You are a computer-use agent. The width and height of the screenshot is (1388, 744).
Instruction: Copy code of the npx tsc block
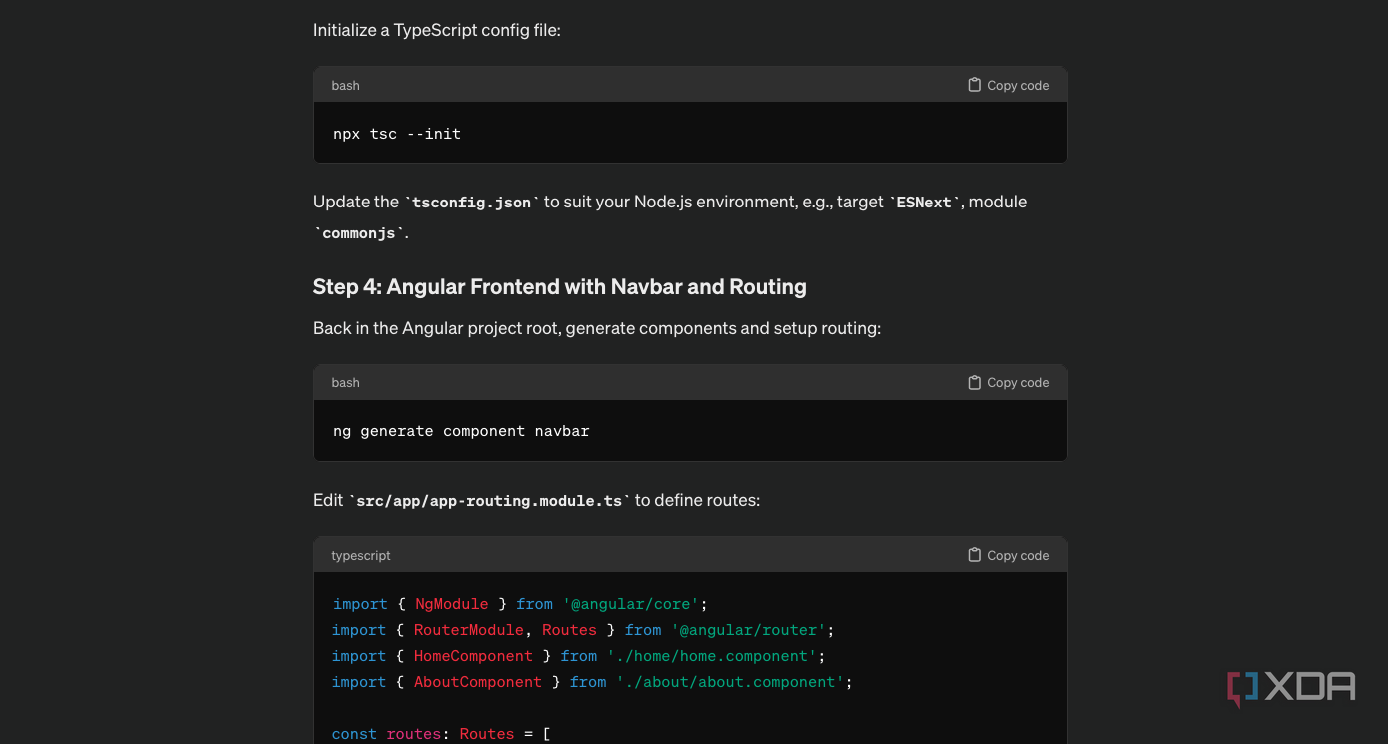point(1009,85)
